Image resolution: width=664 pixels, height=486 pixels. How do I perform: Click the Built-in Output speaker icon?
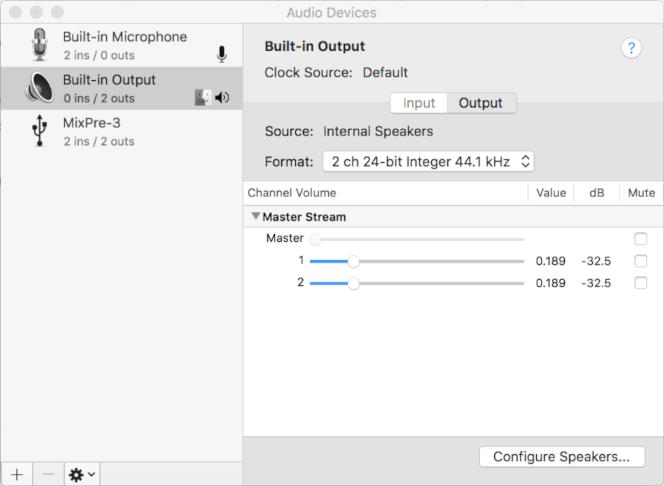(x=39, y=88)
